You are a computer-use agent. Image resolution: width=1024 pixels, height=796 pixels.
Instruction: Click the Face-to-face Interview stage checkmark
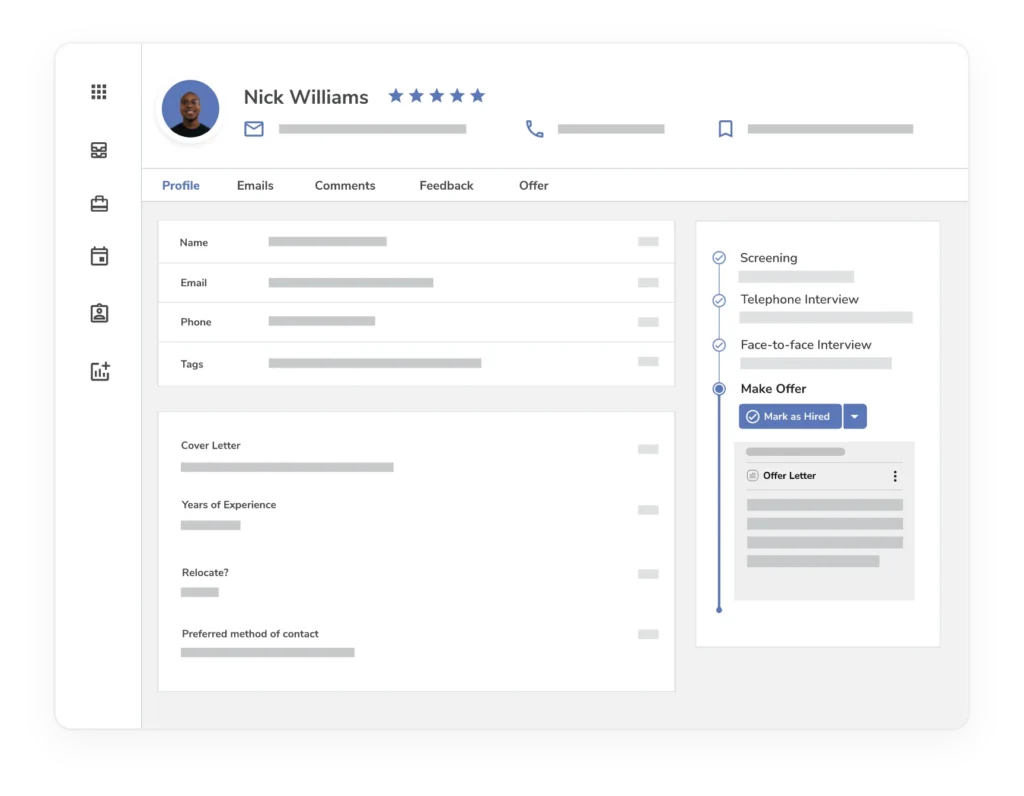coord(719,345)
